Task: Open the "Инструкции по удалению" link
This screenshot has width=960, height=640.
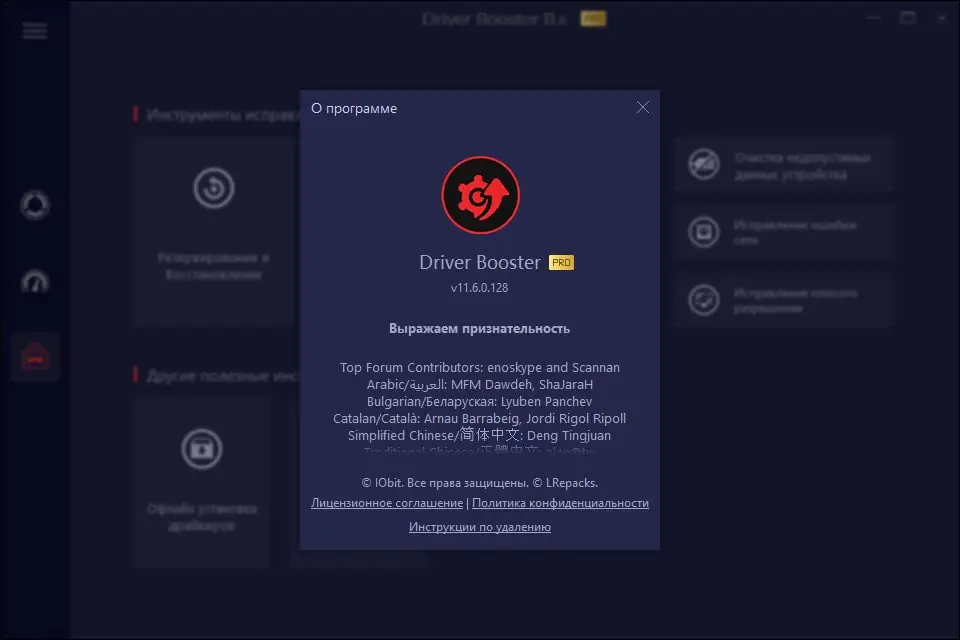Action: click(480, 527)
